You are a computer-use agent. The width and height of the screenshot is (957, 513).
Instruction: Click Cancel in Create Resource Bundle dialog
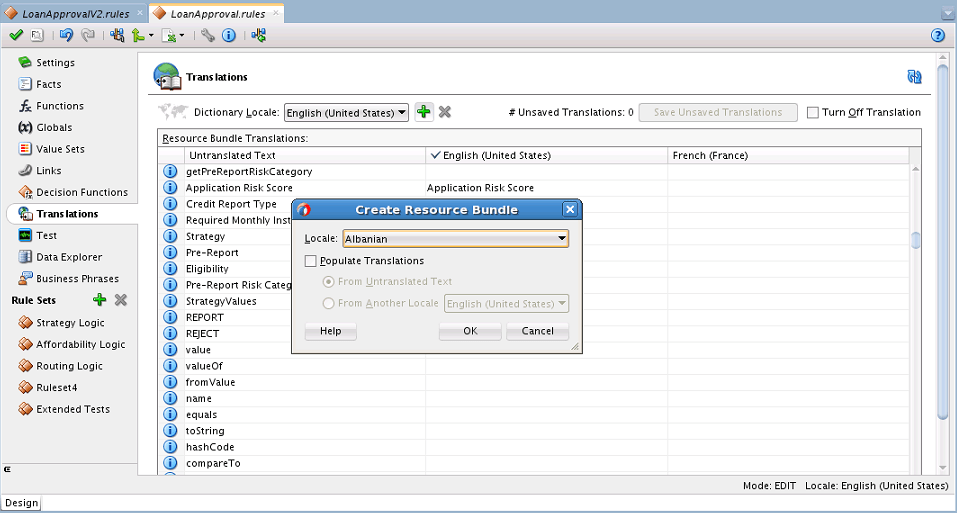(537, 331)
